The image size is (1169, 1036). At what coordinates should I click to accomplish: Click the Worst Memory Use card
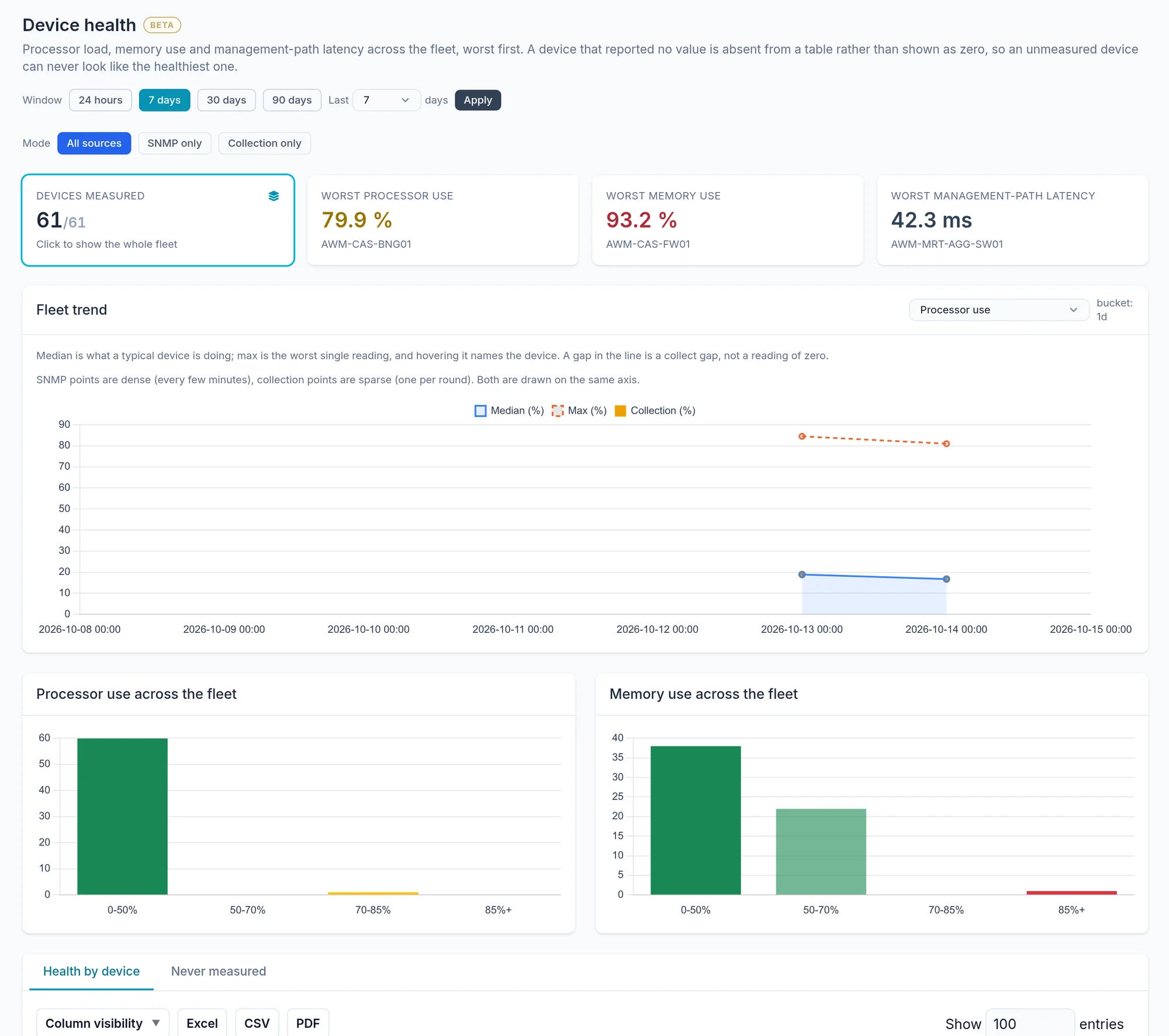tap(728, 220)
